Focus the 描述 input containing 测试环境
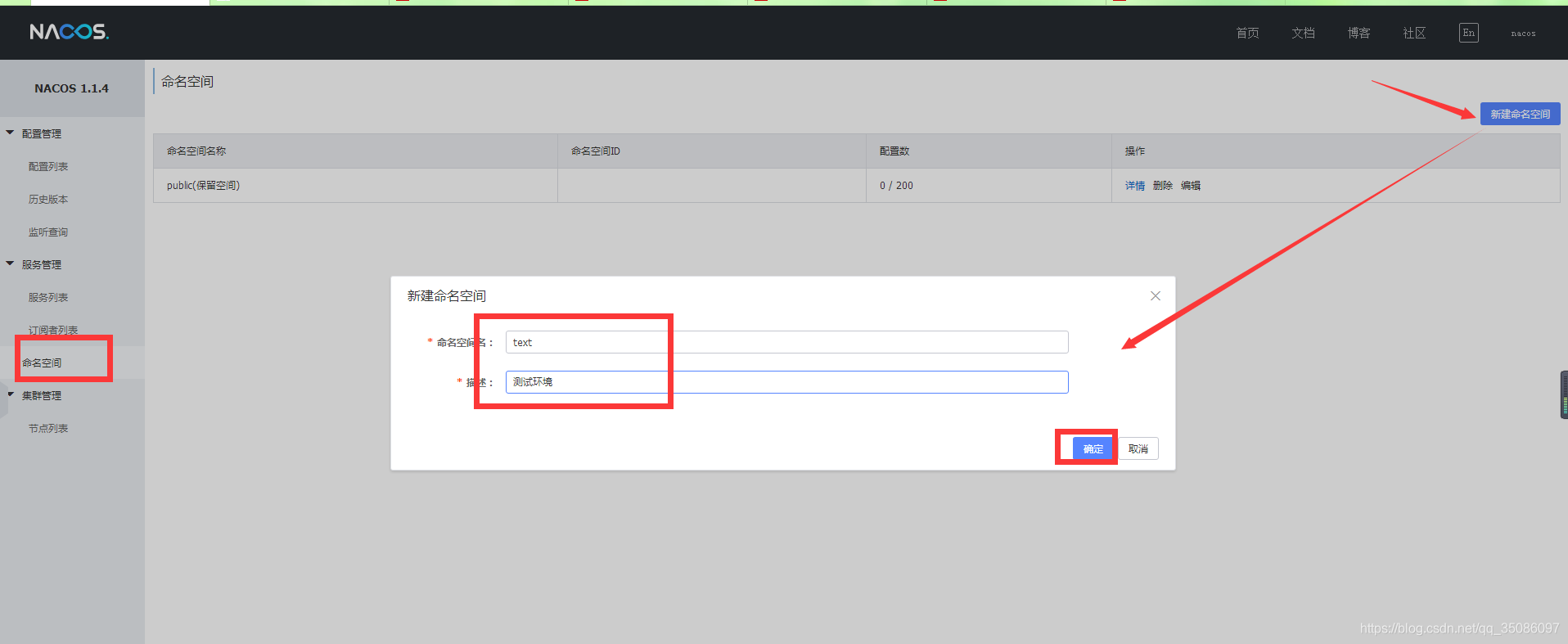Viewport: 1568px width, 644px height. click(786, 382)
